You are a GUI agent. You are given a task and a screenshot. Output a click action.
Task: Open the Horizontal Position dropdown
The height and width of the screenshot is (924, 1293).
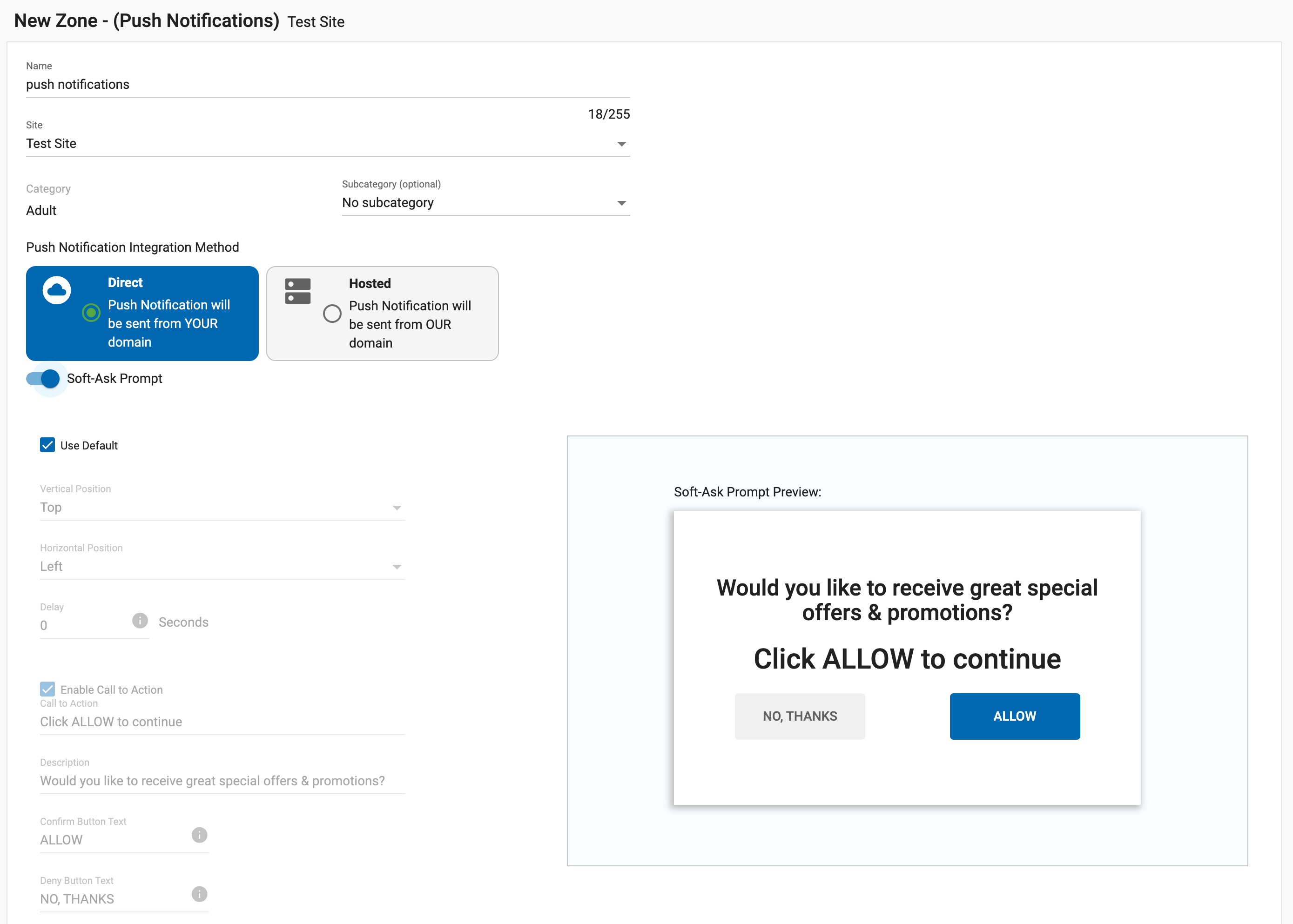[222, 566]
